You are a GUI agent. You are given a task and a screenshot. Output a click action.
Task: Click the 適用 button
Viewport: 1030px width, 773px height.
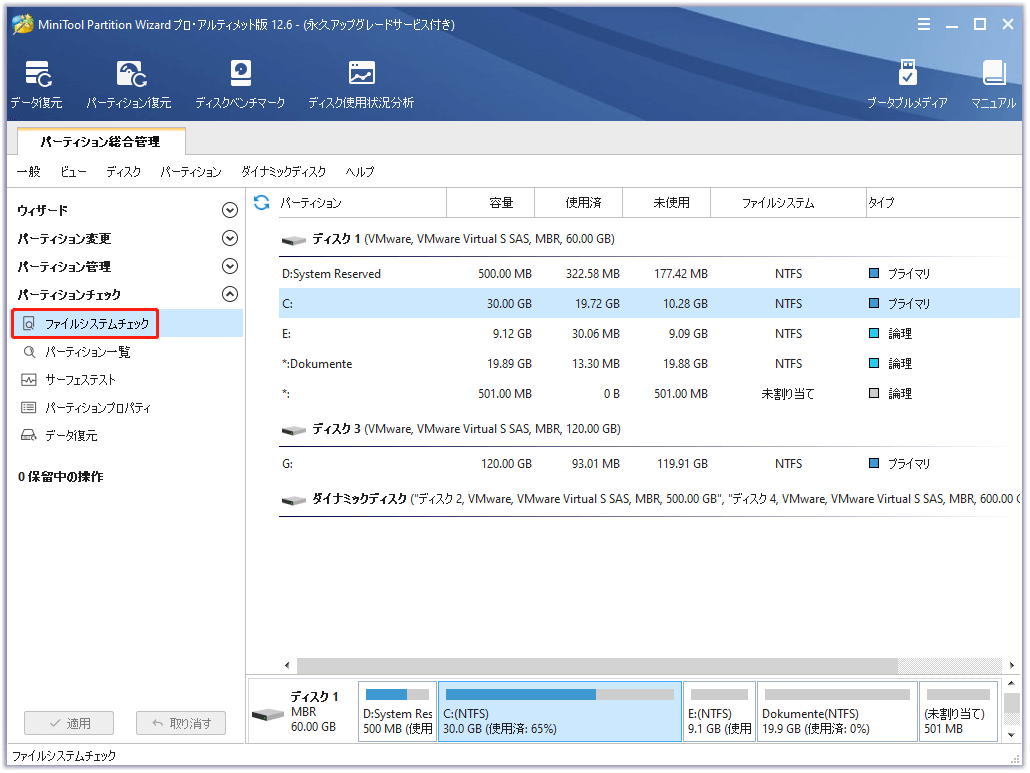[x=69, y=723]
